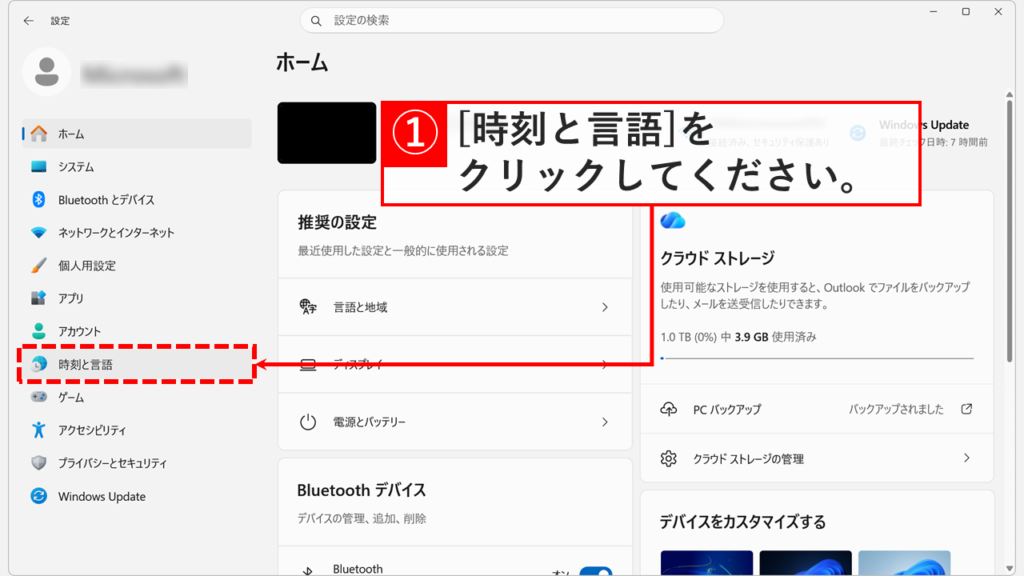Click the 言語と地域 language icon

tap(308, 307)
